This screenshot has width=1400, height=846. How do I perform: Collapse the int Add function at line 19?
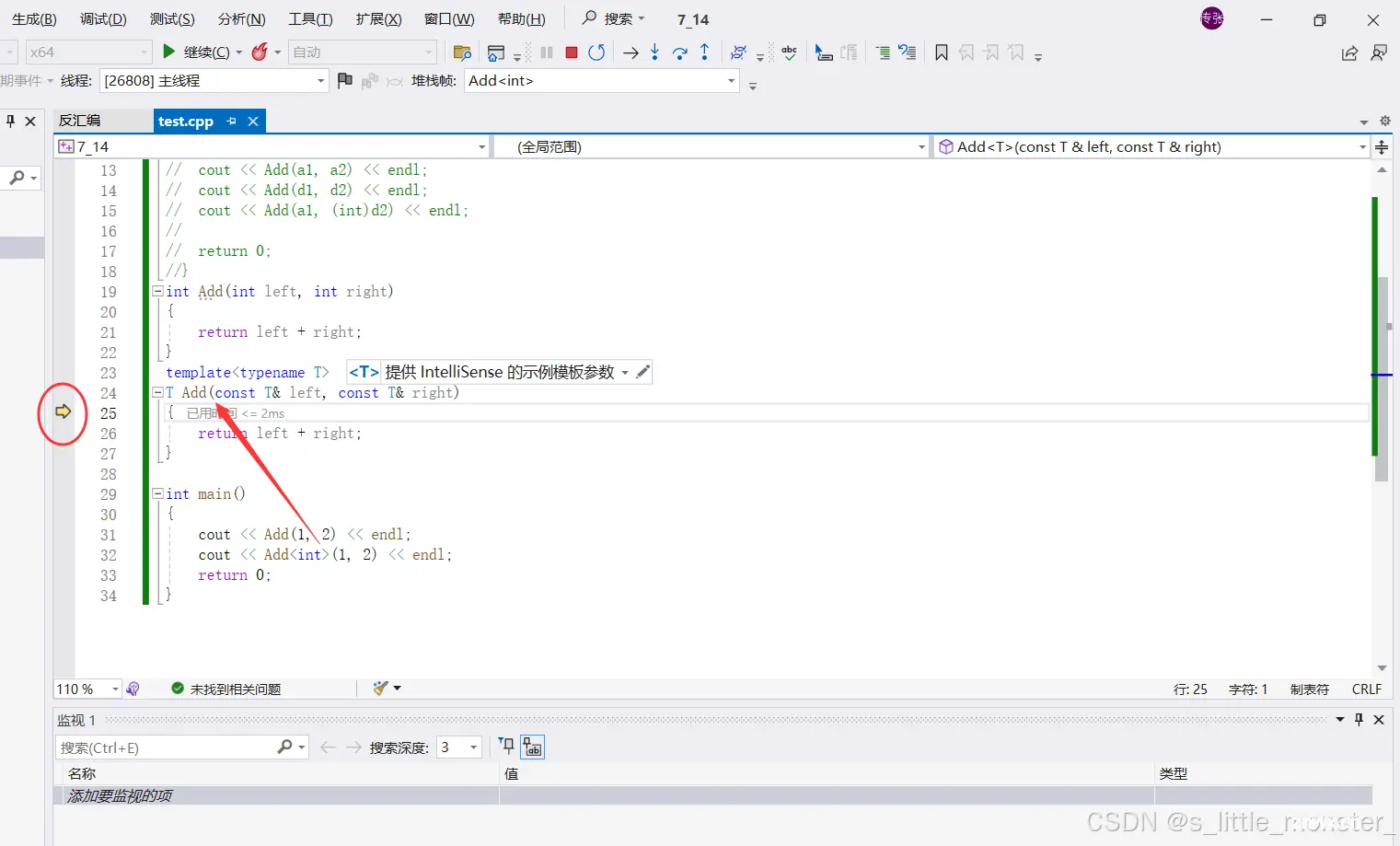point(157,291)
